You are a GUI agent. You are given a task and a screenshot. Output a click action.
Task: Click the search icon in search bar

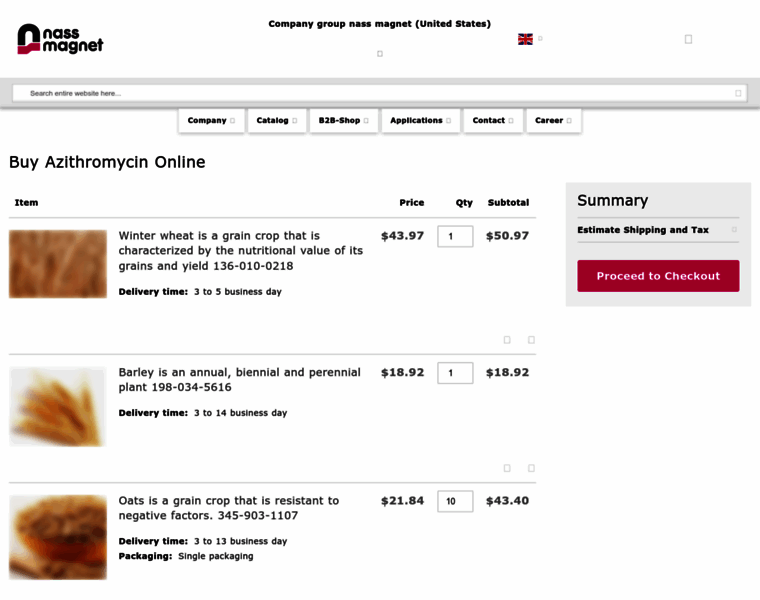point(738,93)
